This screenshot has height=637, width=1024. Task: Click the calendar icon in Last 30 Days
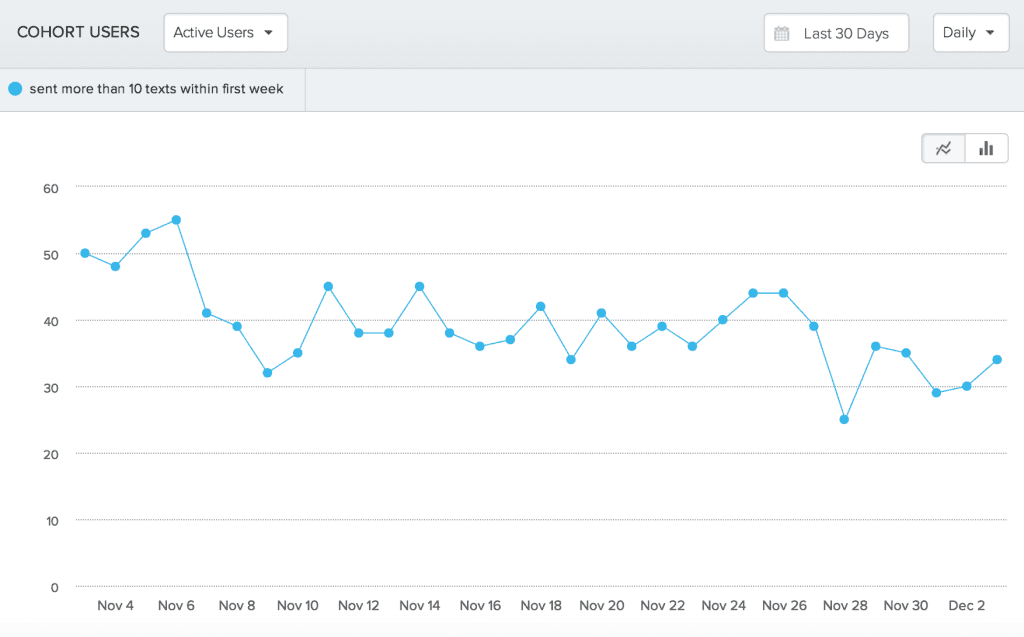coord(781,32)
